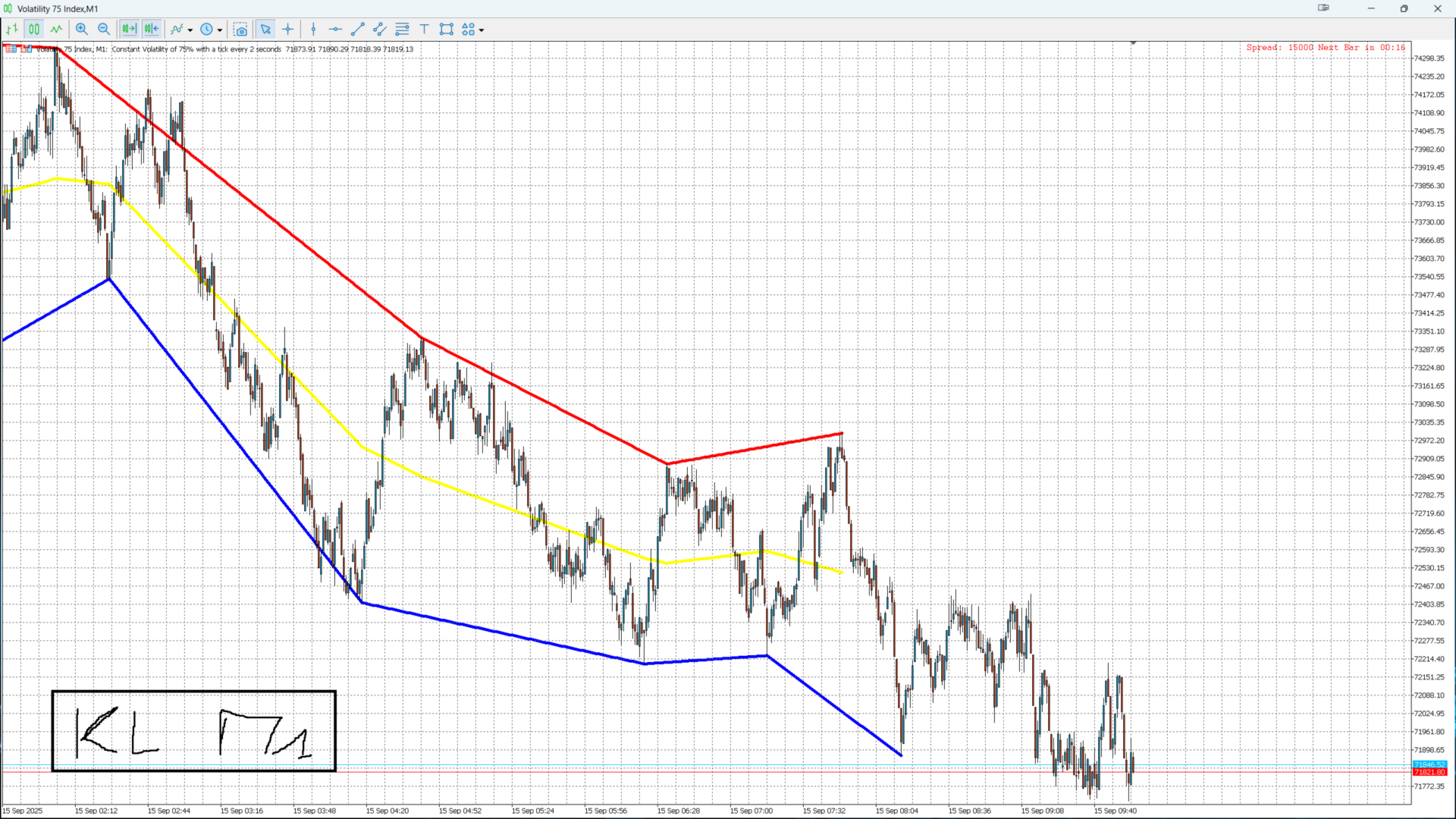Add a text label with T tool
This screenshot has height=819, width=1456.
tap(425, 30)
